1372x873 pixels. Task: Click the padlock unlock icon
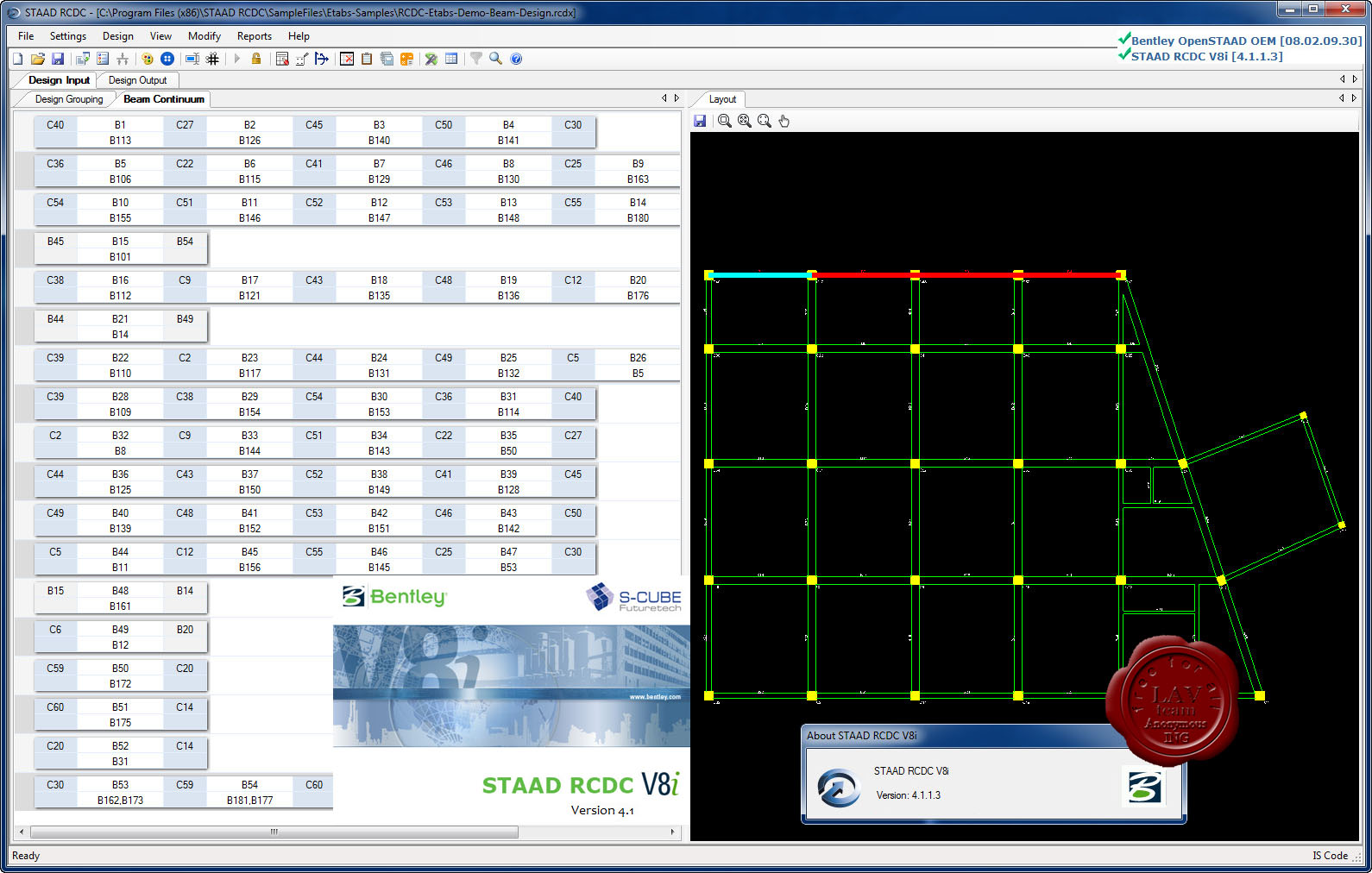coord(256,59)
